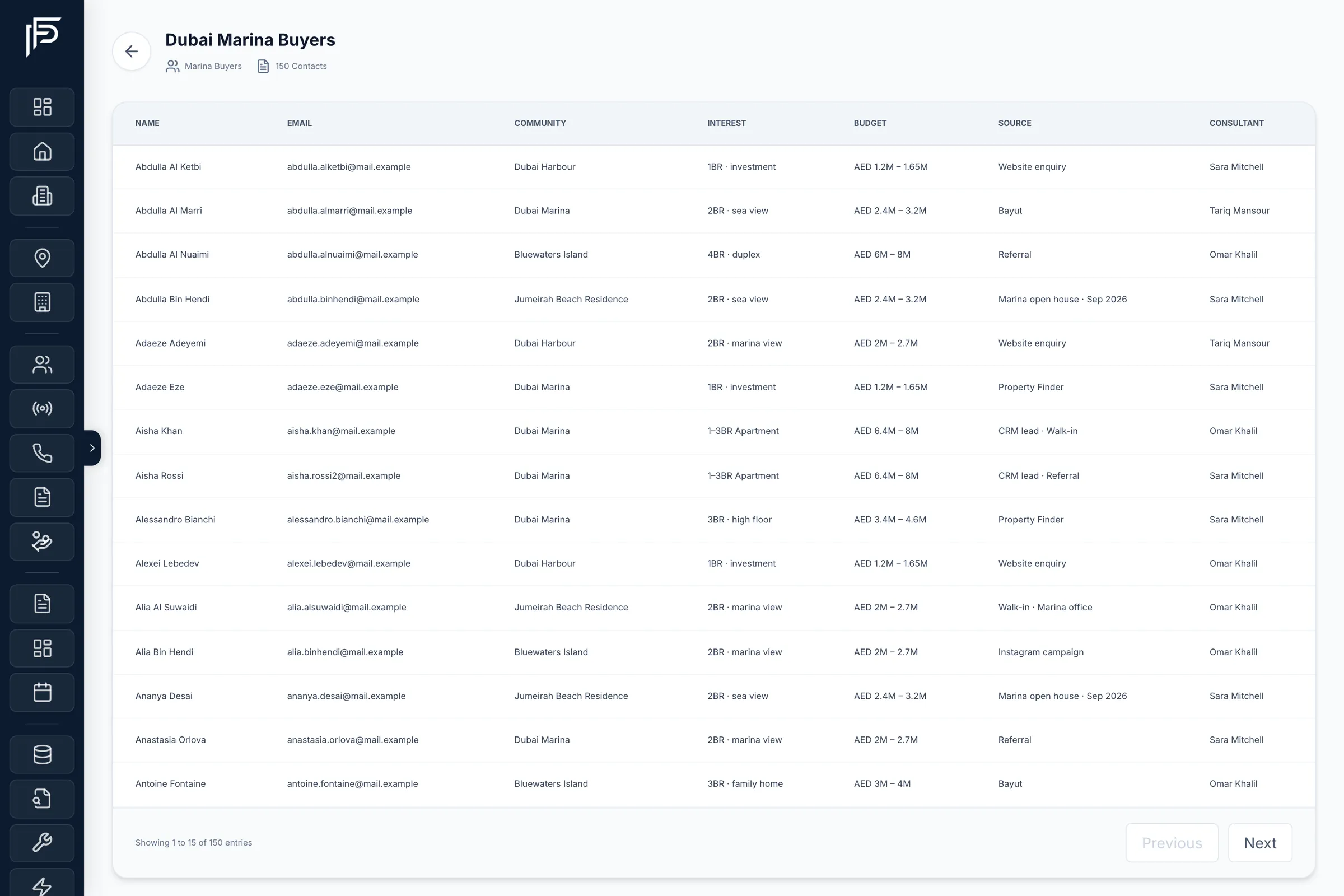Click the company logo at top
This screenshot has height=896, width=1344.
(43, 37)
